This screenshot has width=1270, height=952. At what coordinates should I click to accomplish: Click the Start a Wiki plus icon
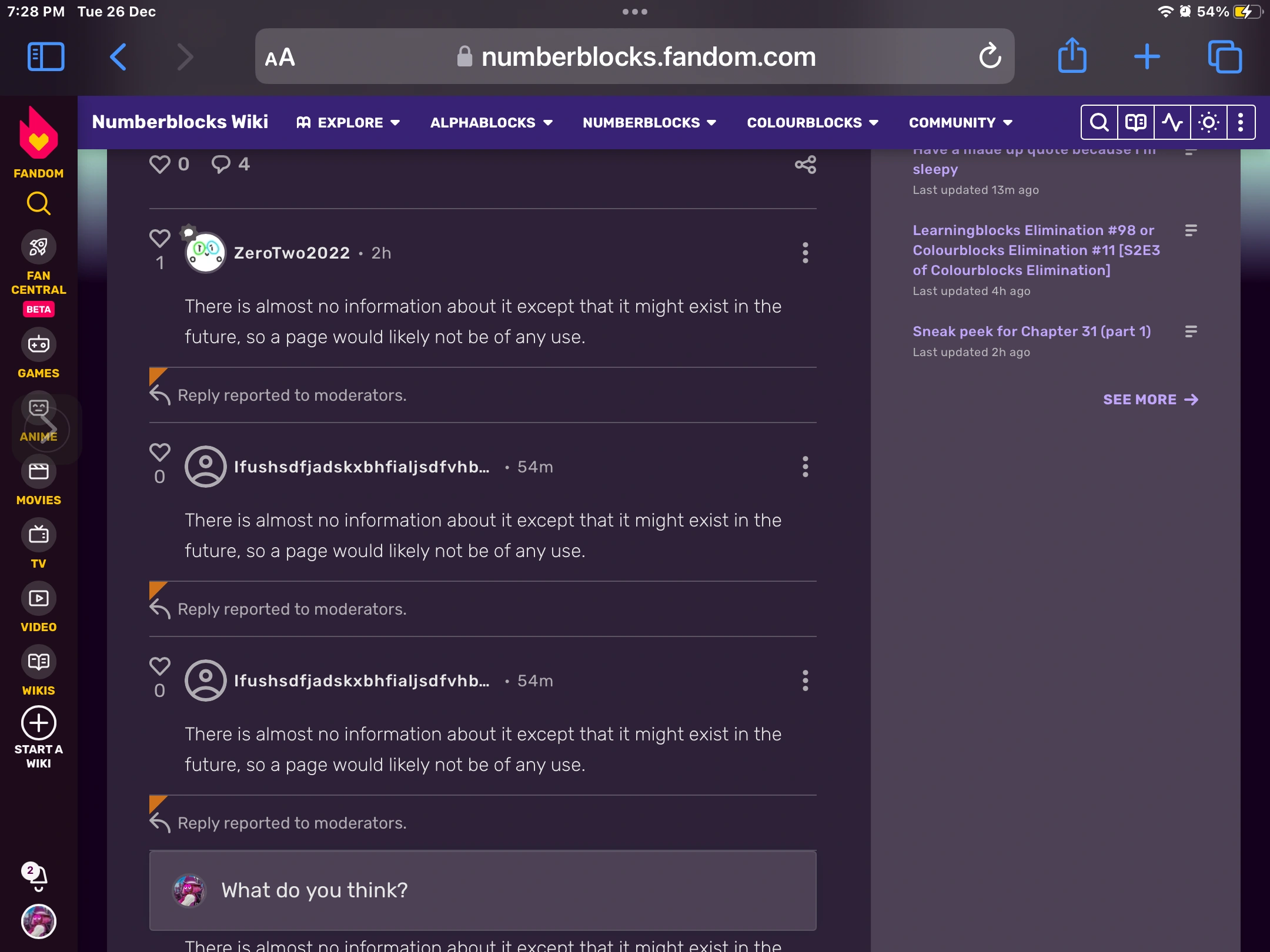[38, 723]
